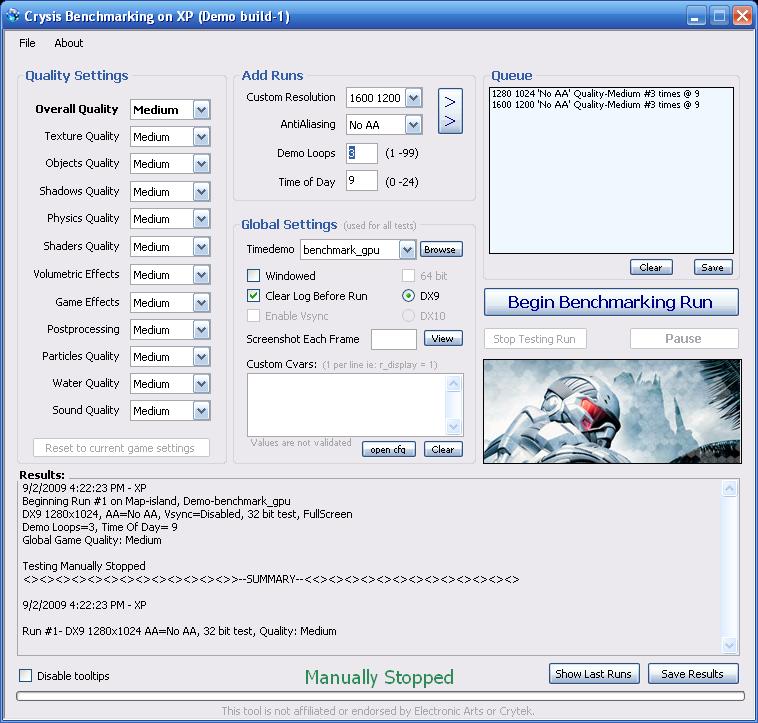Expand Particles Quality dropdown
Image resolution: width=758 pixels, height=723 pixels.
[202, 357]
